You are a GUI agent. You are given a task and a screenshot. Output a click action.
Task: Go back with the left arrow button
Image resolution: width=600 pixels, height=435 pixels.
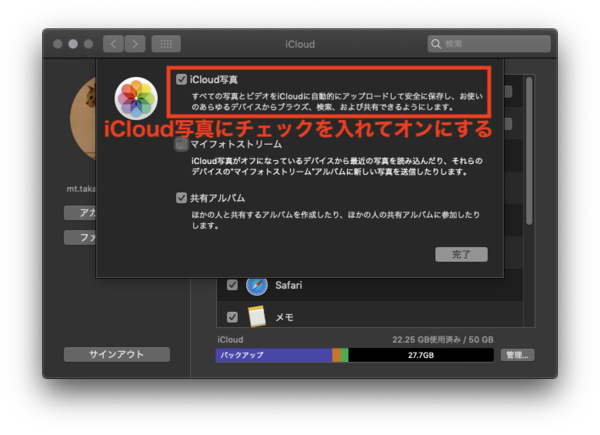coord(113,44)
